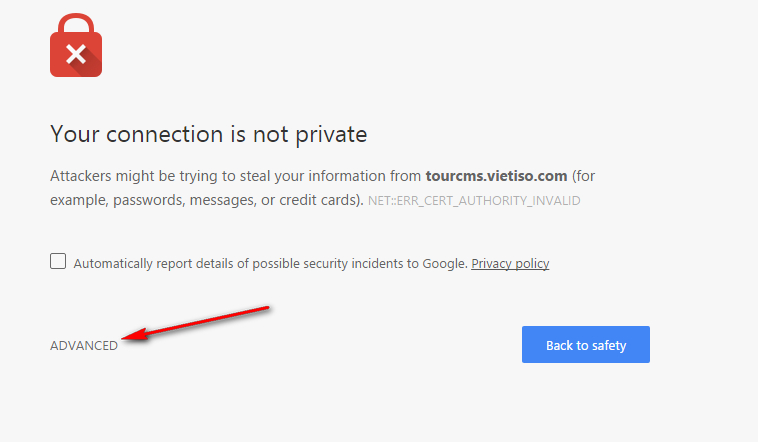Select the NET::ERR_CERT_AUTHORITY_INVALID error code
758x442 pixels.
(x=474, y=201)
